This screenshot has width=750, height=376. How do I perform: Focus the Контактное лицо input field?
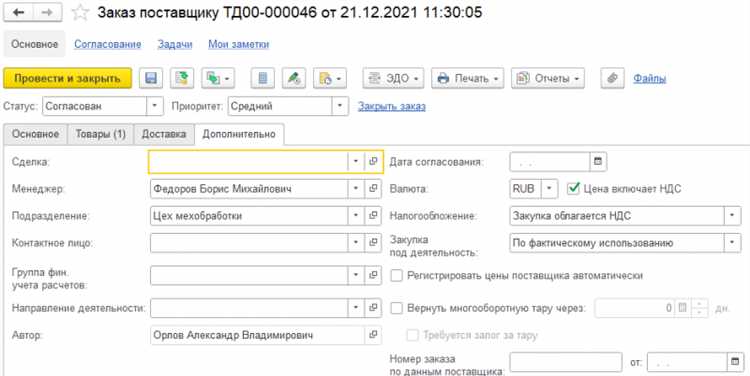[x=249, y=243]
